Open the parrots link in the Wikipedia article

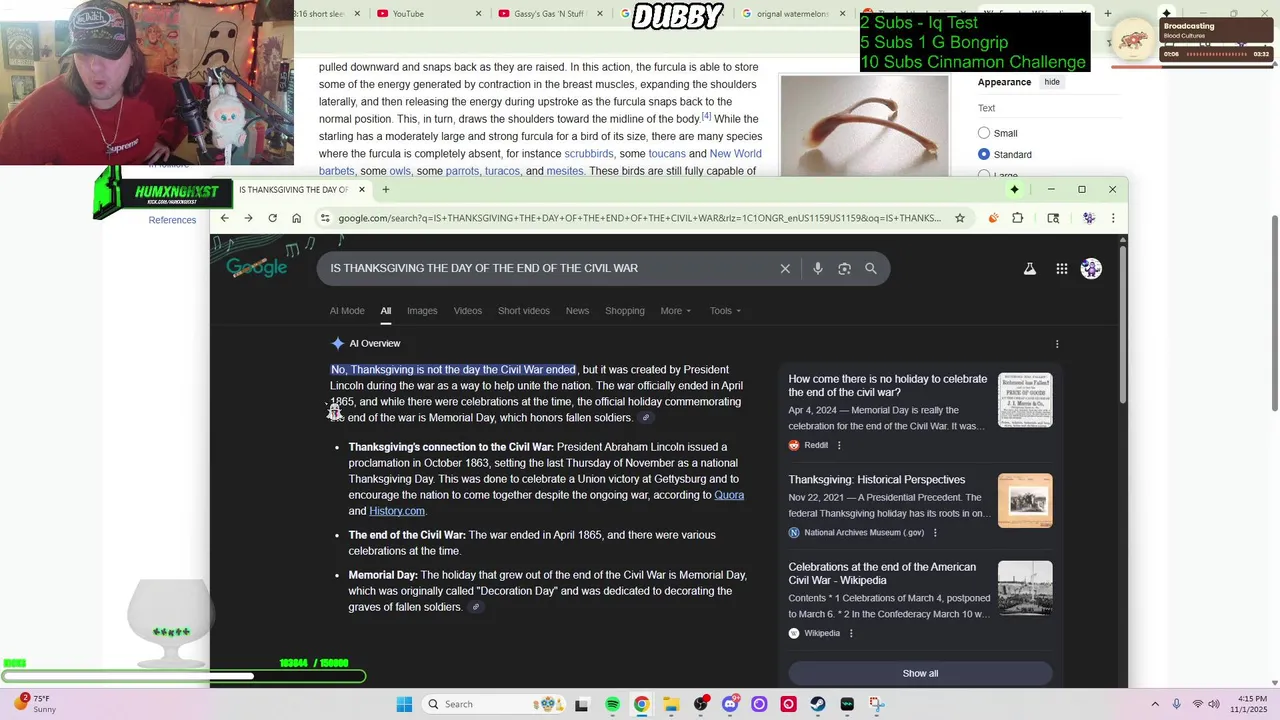[462, 171]
